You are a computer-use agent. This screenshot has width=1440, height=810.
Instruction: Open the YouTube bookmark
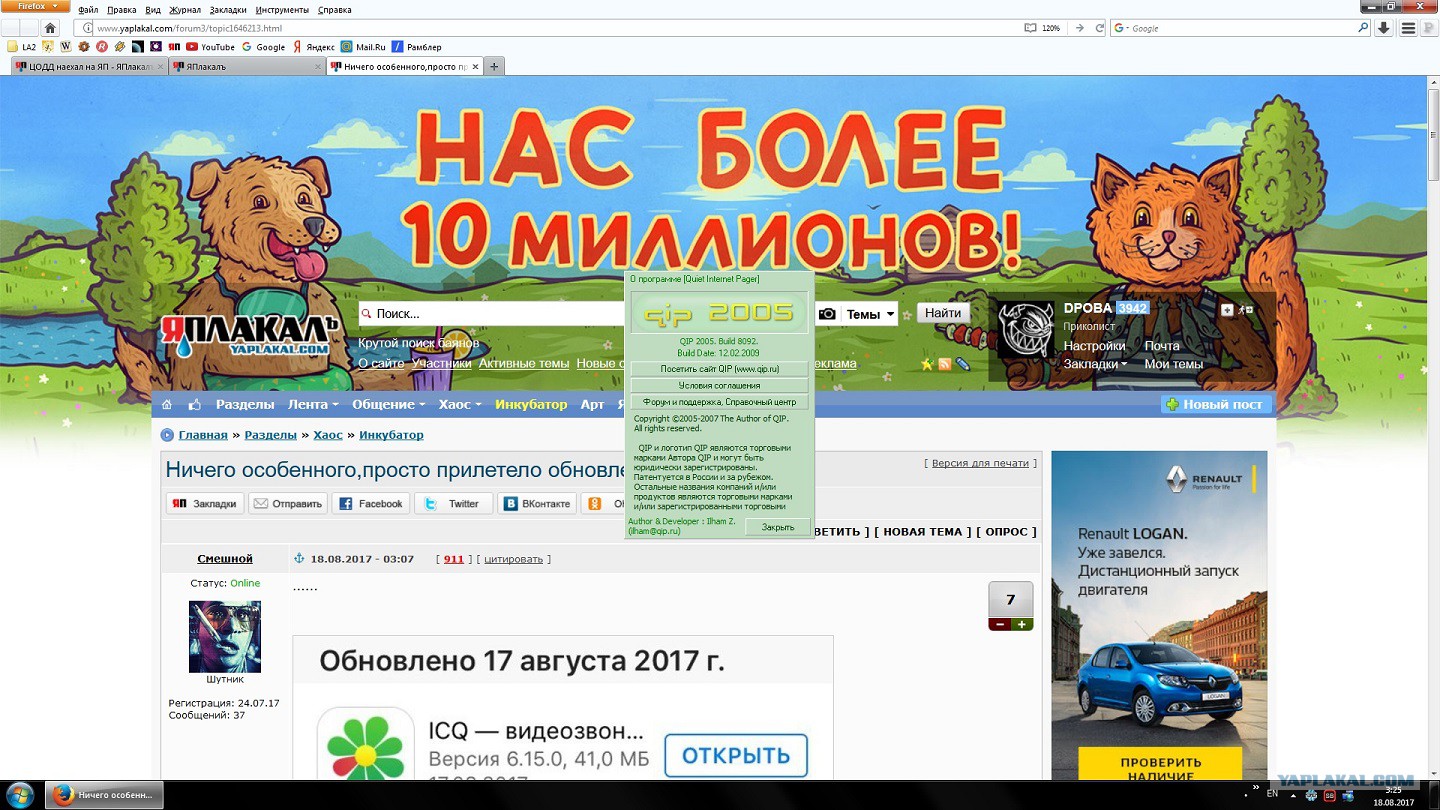(x=210, y=47)
